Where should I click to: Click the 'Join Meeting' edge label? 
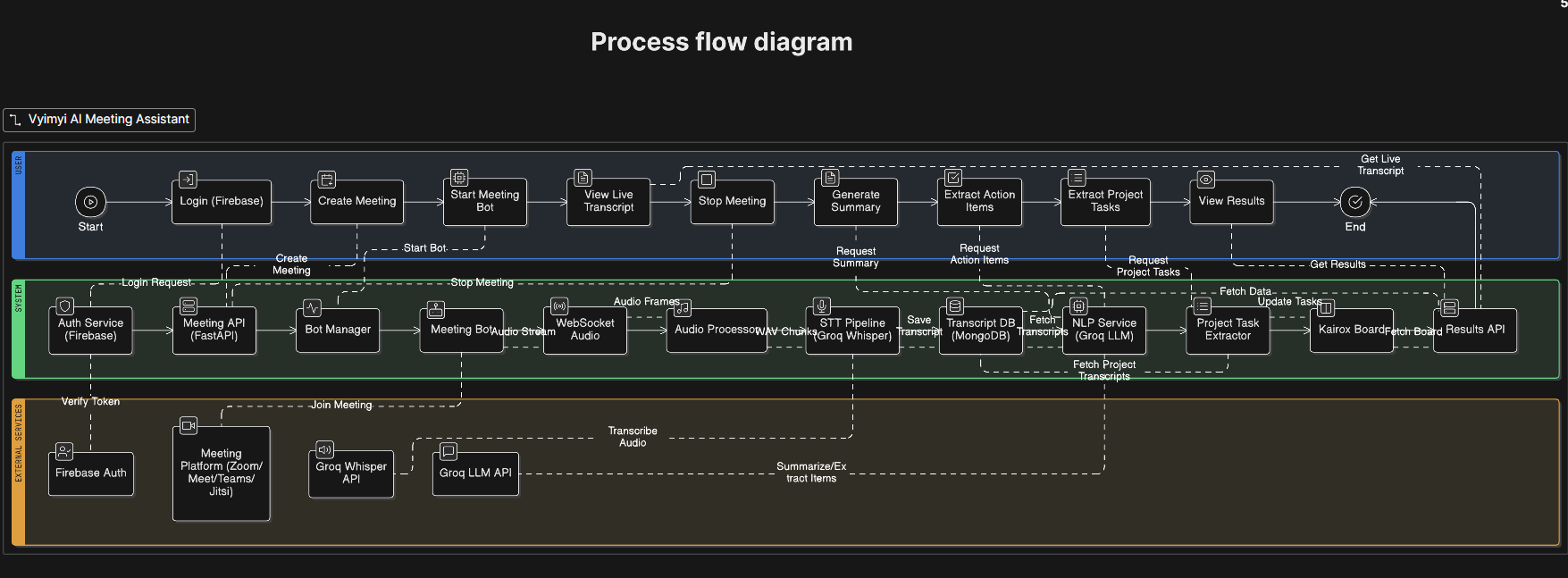(341, 406)
